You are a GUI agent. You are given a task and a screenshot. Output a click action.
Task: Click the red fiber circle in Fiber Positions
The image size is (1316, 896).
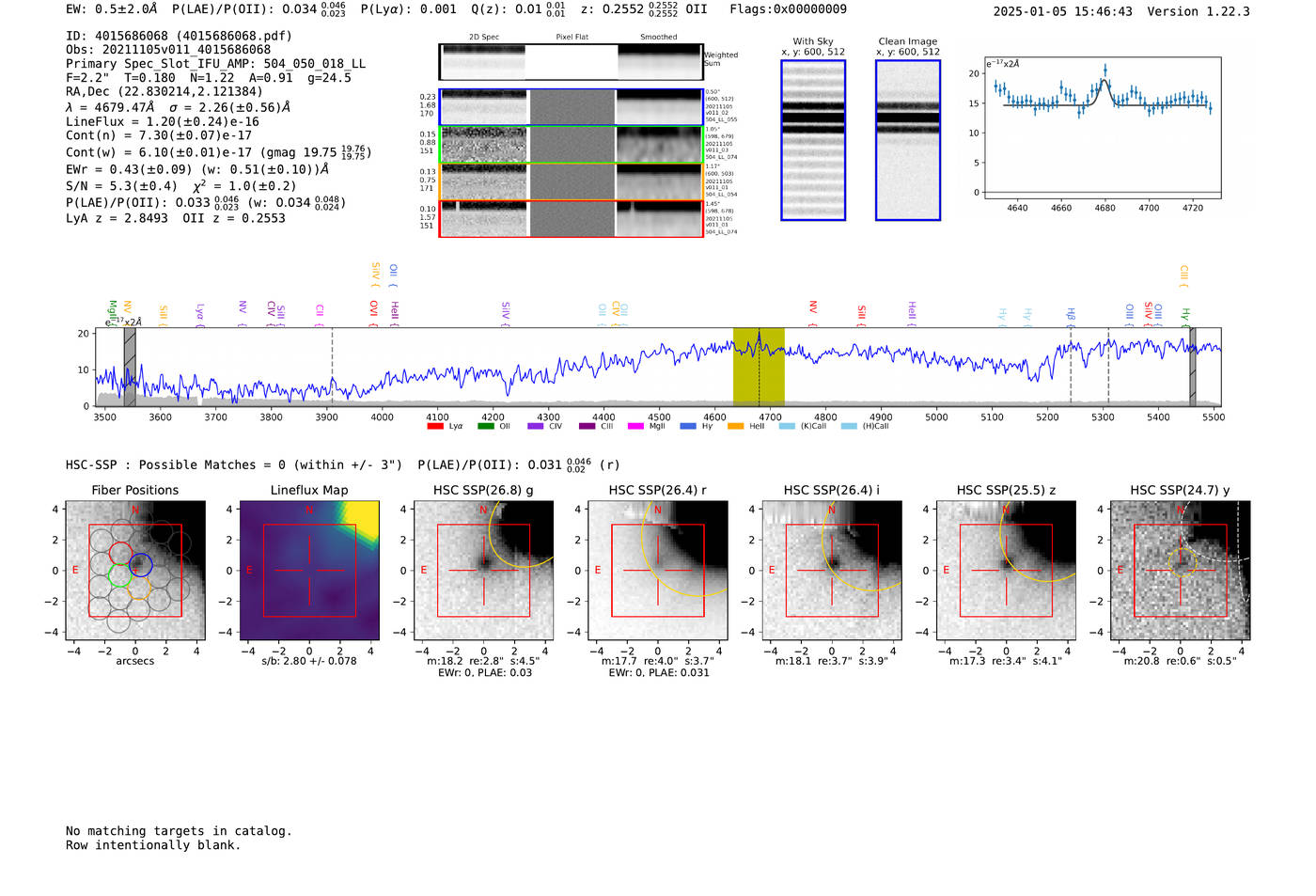point(120,553)
